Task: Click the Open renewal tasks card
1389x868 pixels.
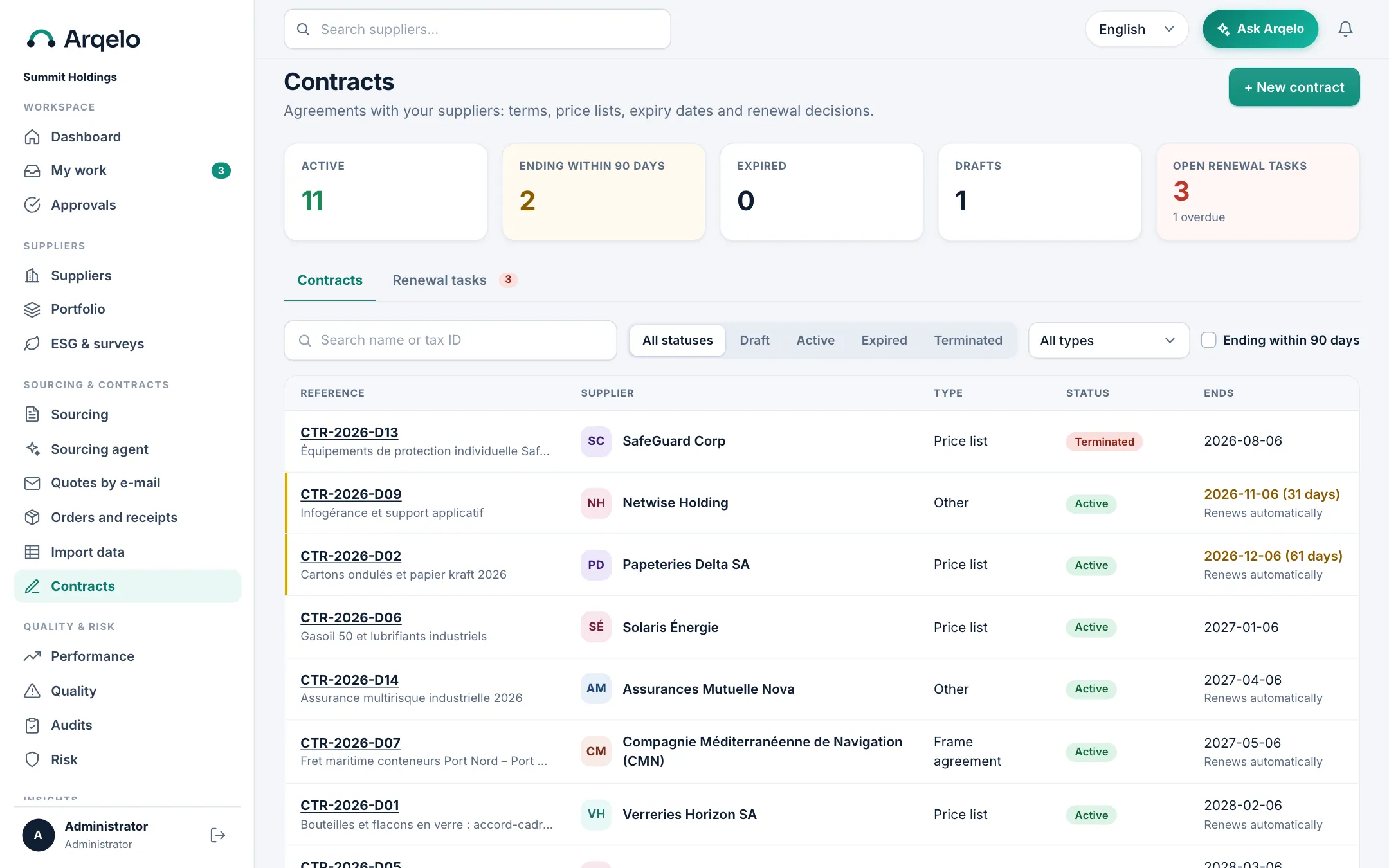Action: 1257,192
